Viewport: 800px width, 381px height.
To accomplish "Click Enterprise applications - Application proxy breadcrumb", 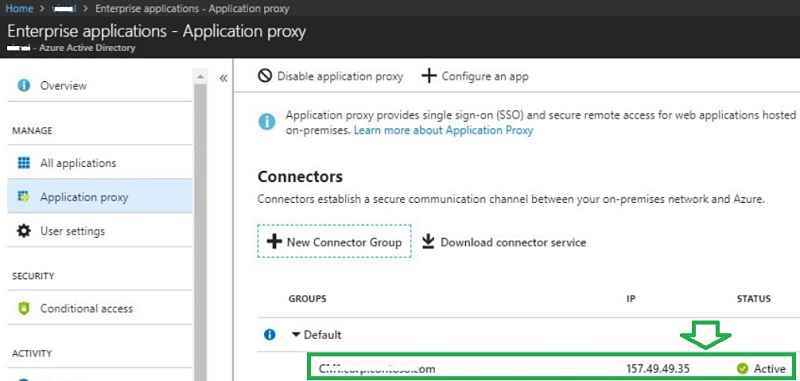I will click(x=192, y=9).
